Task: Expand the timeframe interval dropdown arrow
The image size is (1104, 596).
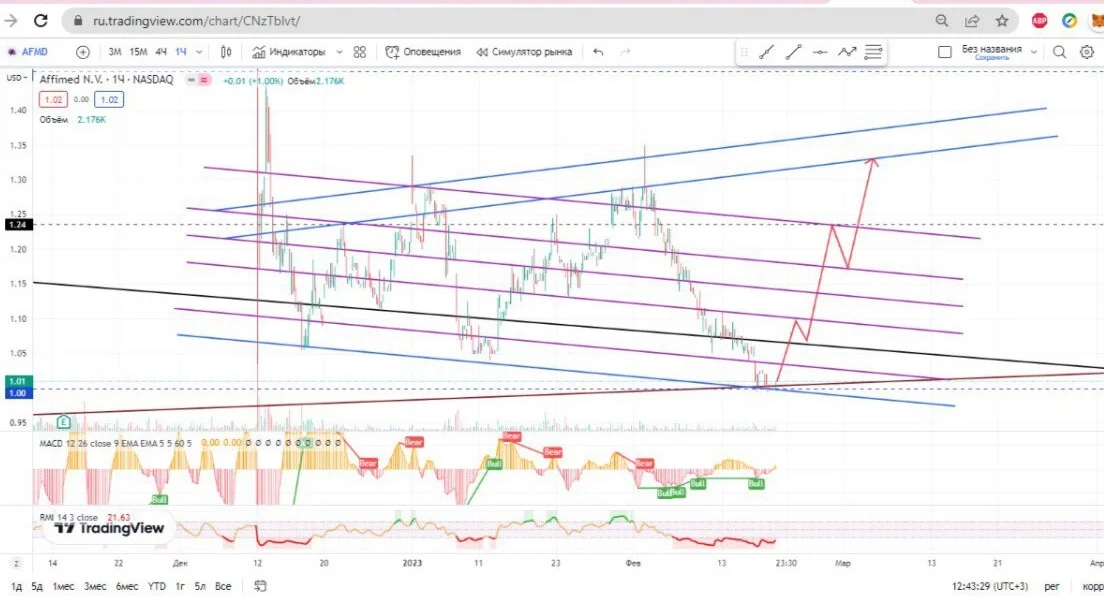Action: pos(199,51)
